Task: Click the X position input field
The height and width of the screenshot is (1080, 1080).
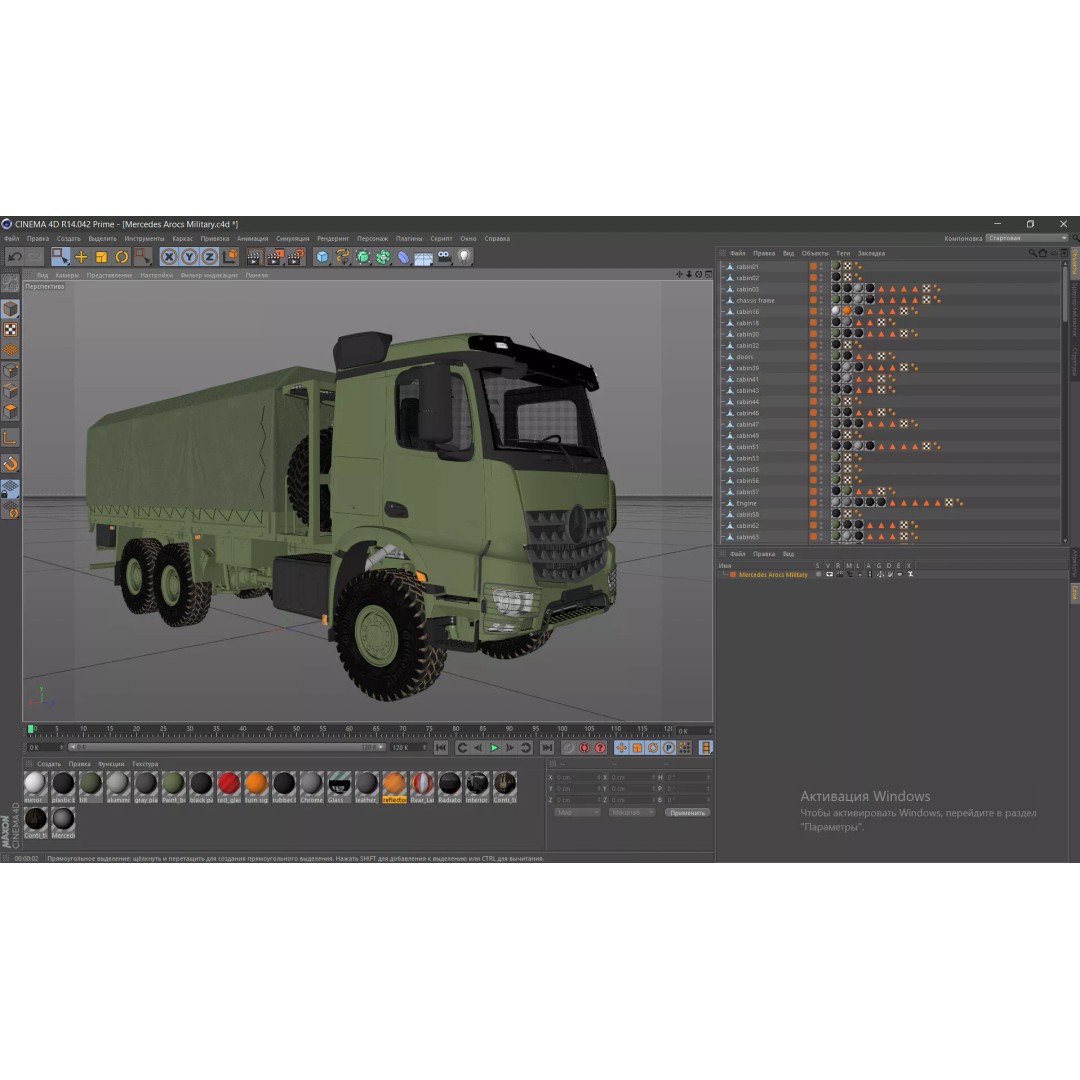Action: pos(577,778)
